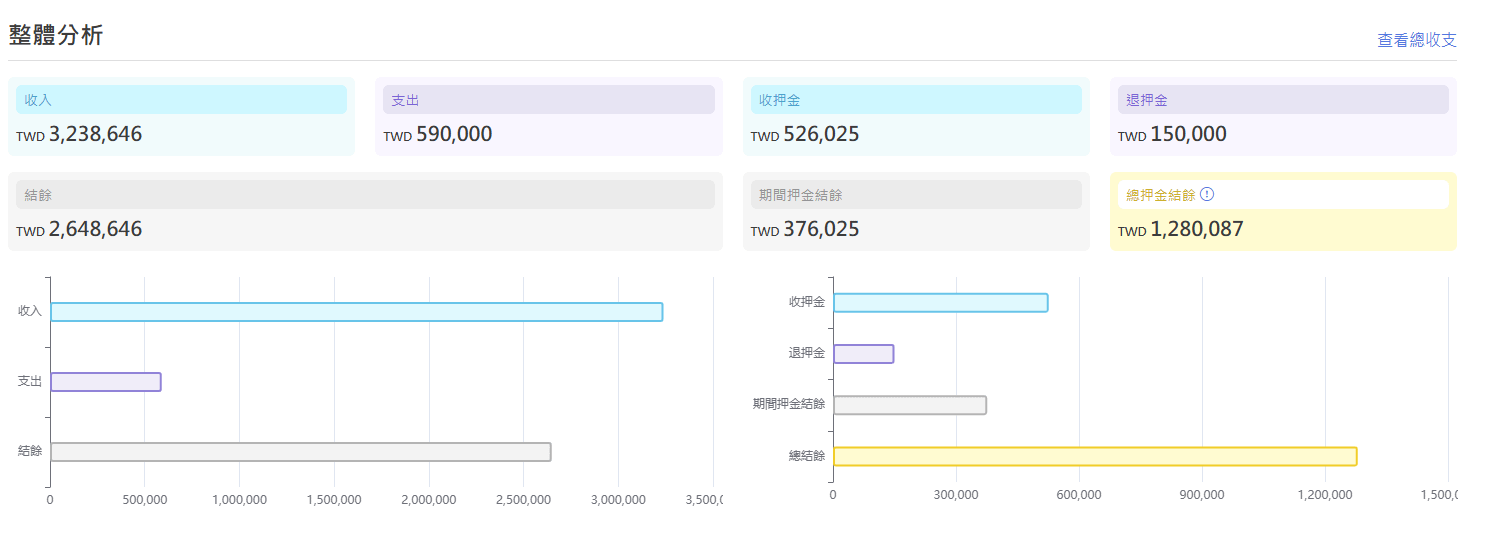Select the 結餘 summary card header
The image size is (1493, 554).
(x=365, y=195)
